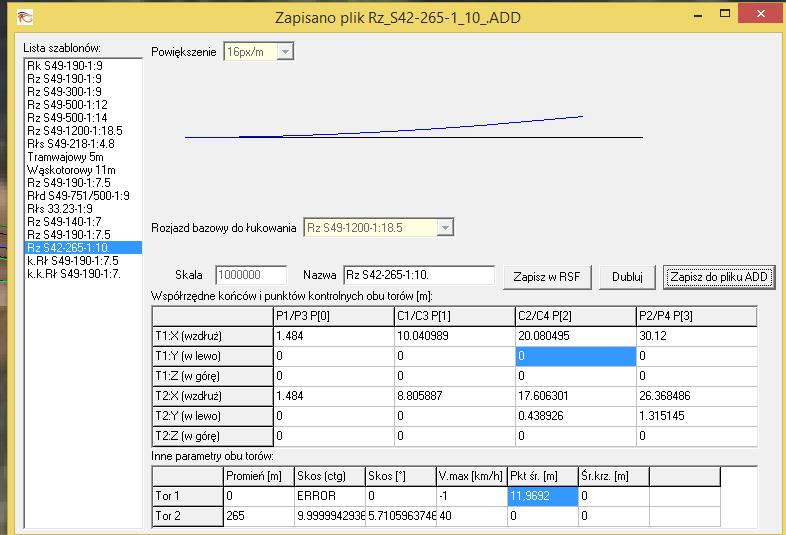Viewport: 786px width, 535px height.
Task: Click Tor 2 Skos [°] cell 5.7105963746
Action: point(401,516)
